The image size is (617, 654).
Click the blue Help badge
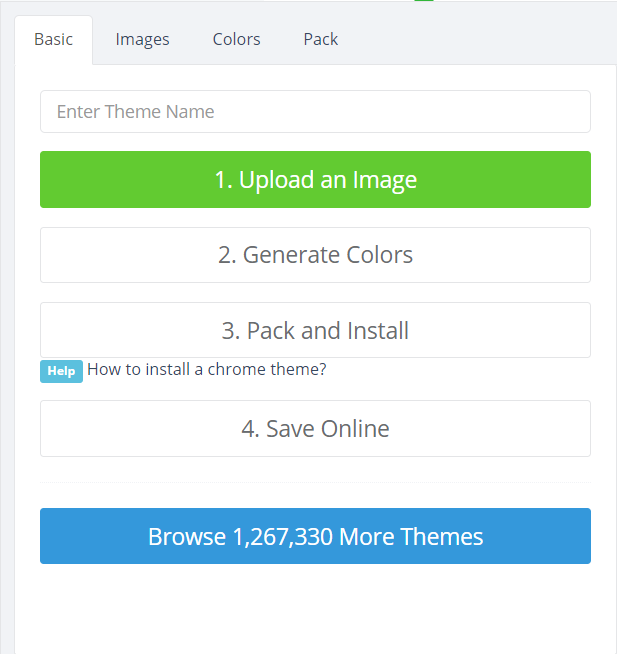pyautogui.click(x=61, y=371)
